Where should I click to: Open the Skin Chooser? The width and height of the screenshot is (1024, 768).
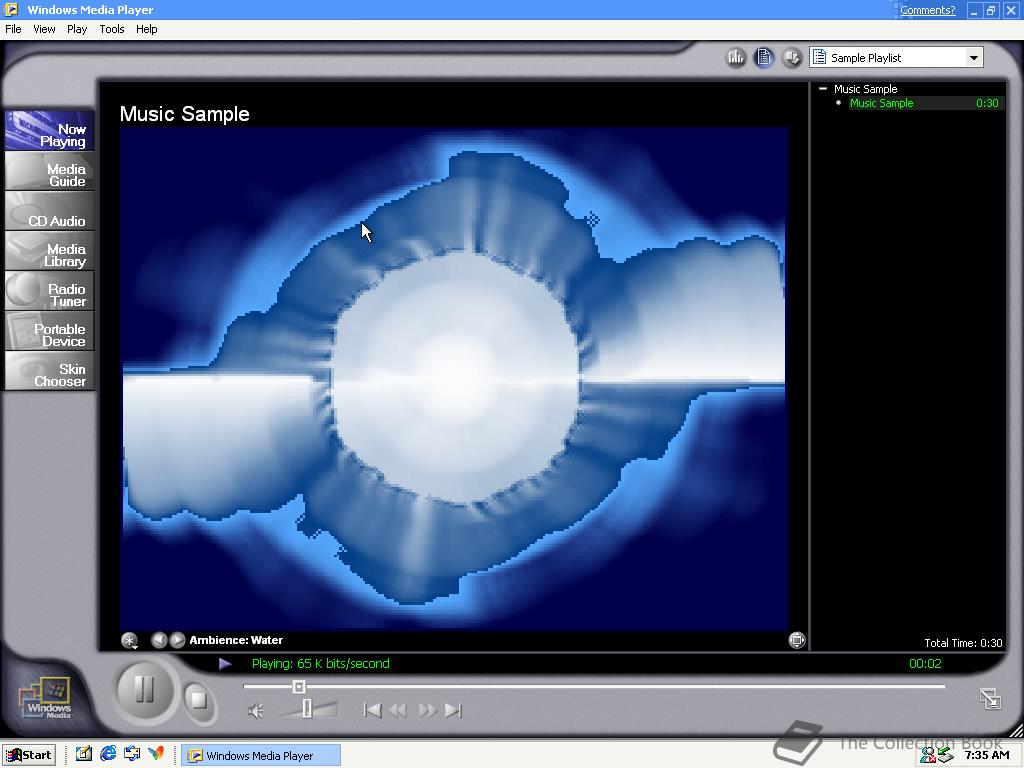point(50,372)
